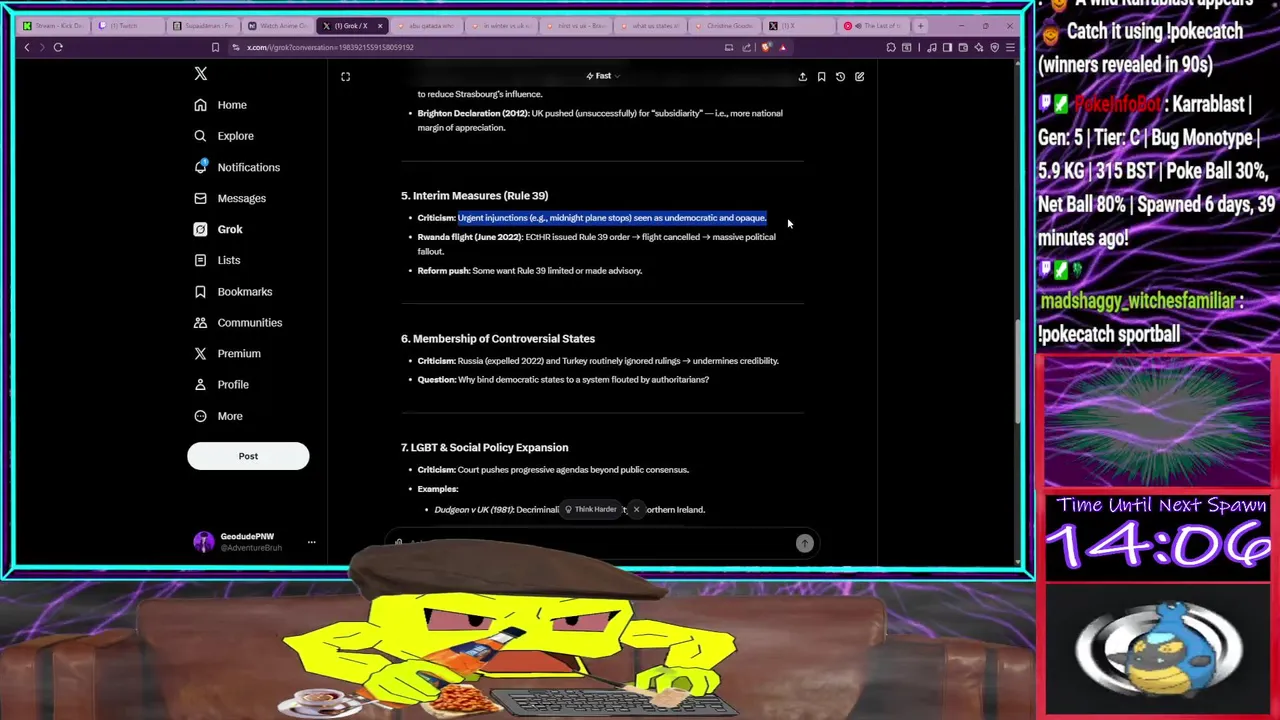Click the Profile person icon
The height and width of the screenshot is (720, 1280).
point(200,384)
